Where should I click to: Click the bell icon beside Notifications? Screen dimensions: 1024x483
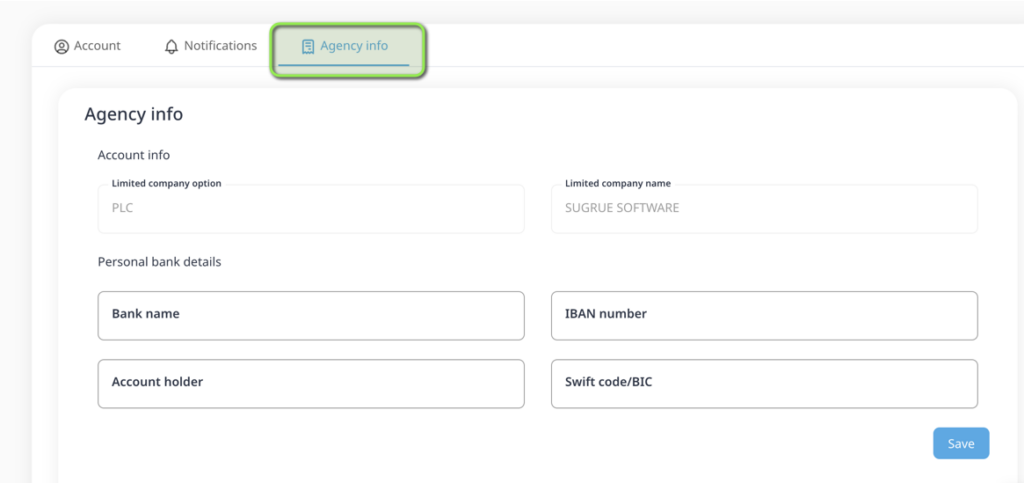[x=171, y=46]
